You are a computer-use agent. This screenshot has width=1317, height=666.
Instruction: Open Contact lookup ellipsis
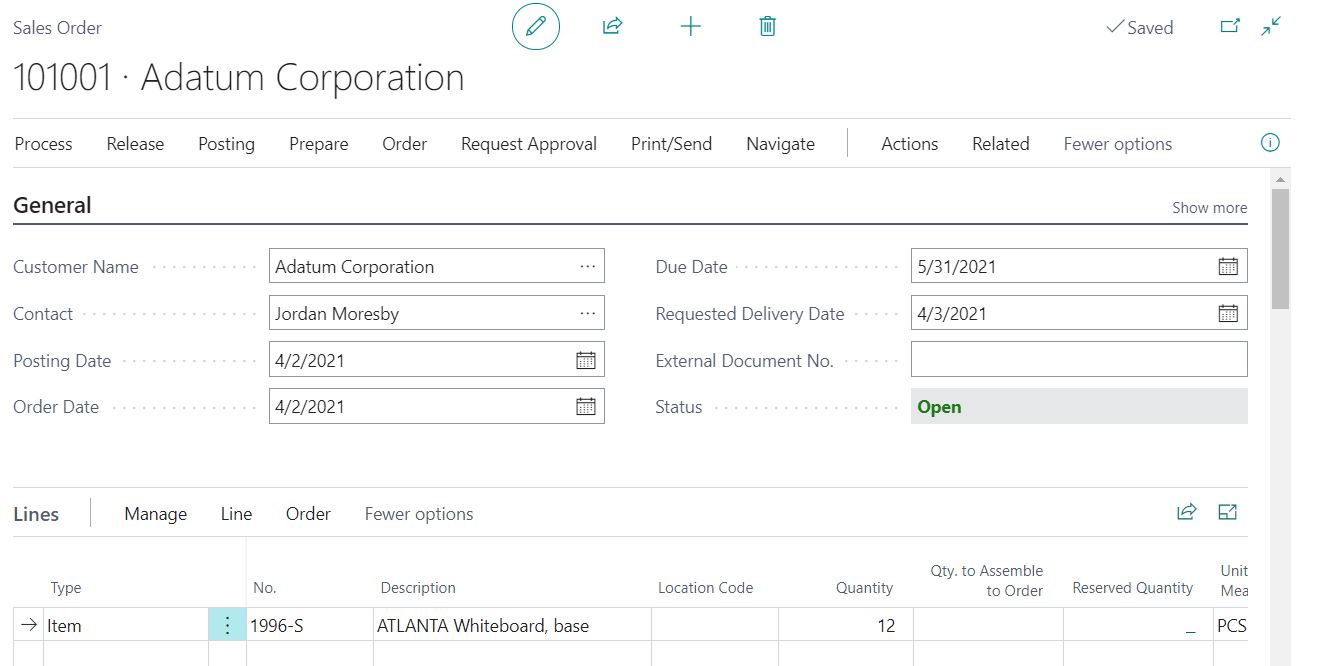pyautogui.click(x=587, y=313)
